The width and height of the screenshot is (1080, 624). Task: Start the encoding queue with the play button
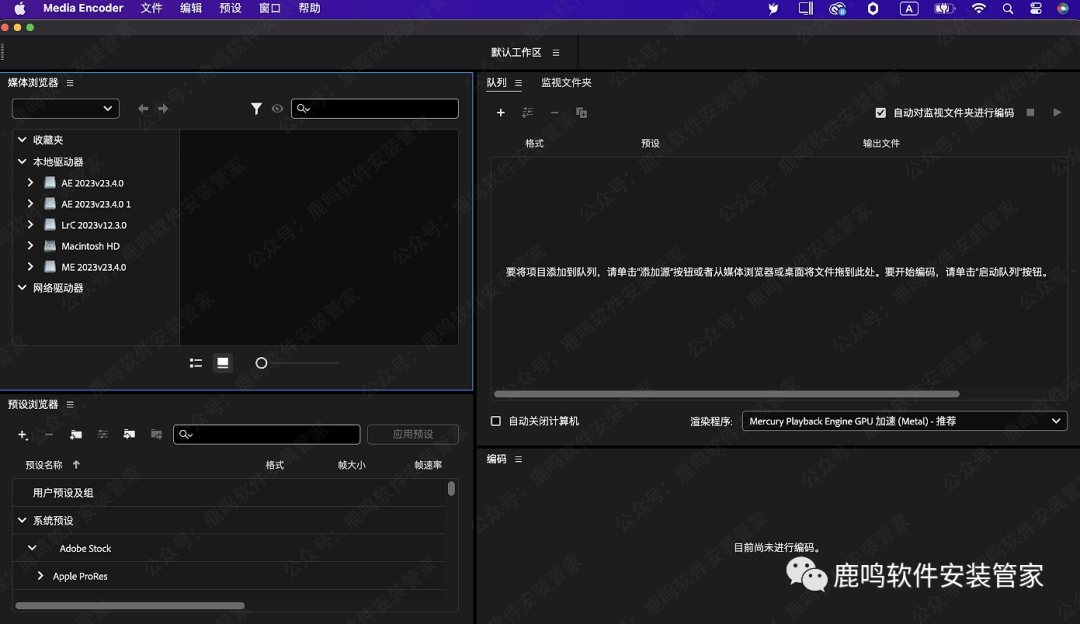(x=1057, y=112)
